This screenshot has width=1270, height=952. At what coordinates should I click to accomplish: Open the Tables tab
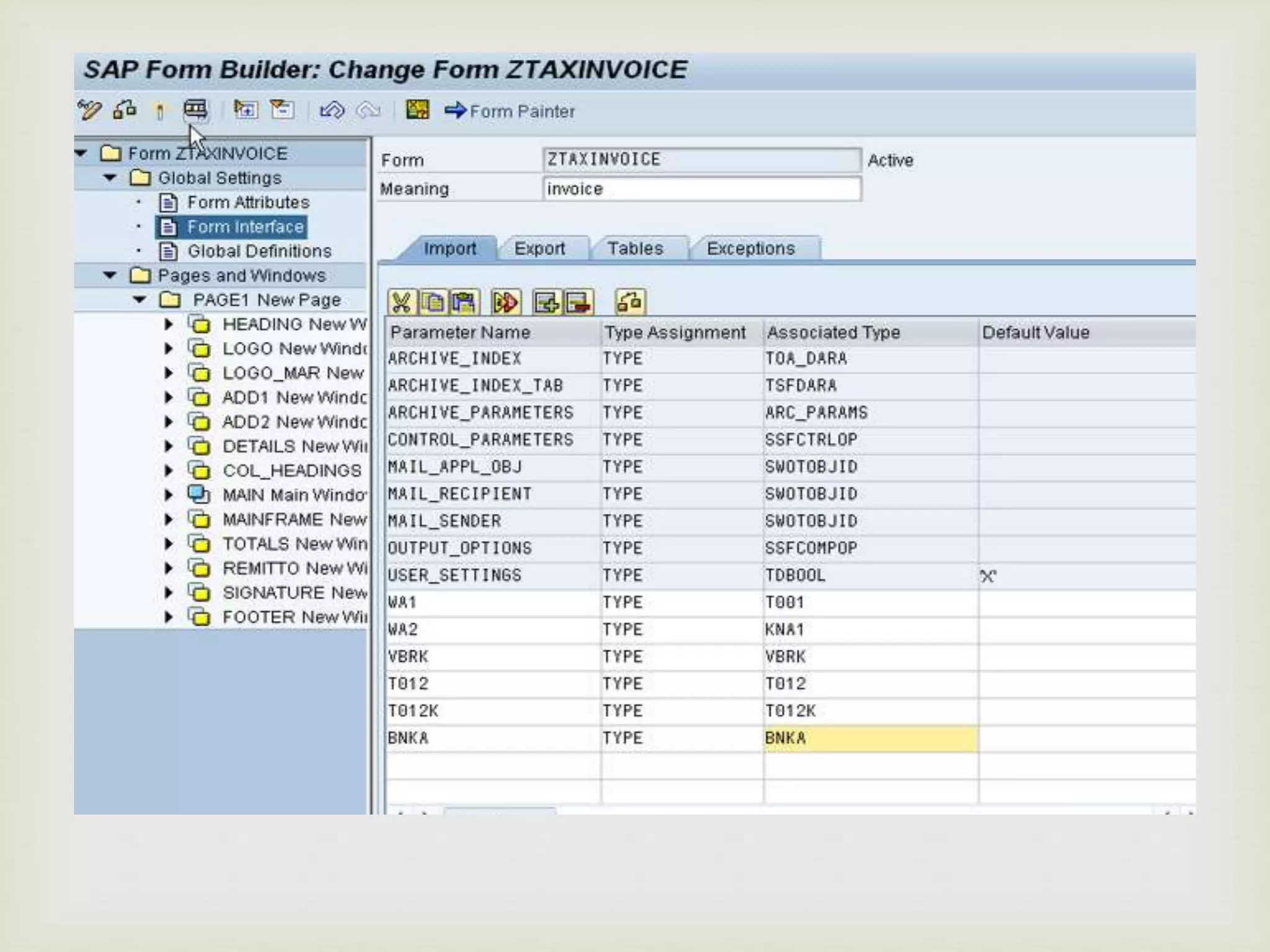coord(635,249)
